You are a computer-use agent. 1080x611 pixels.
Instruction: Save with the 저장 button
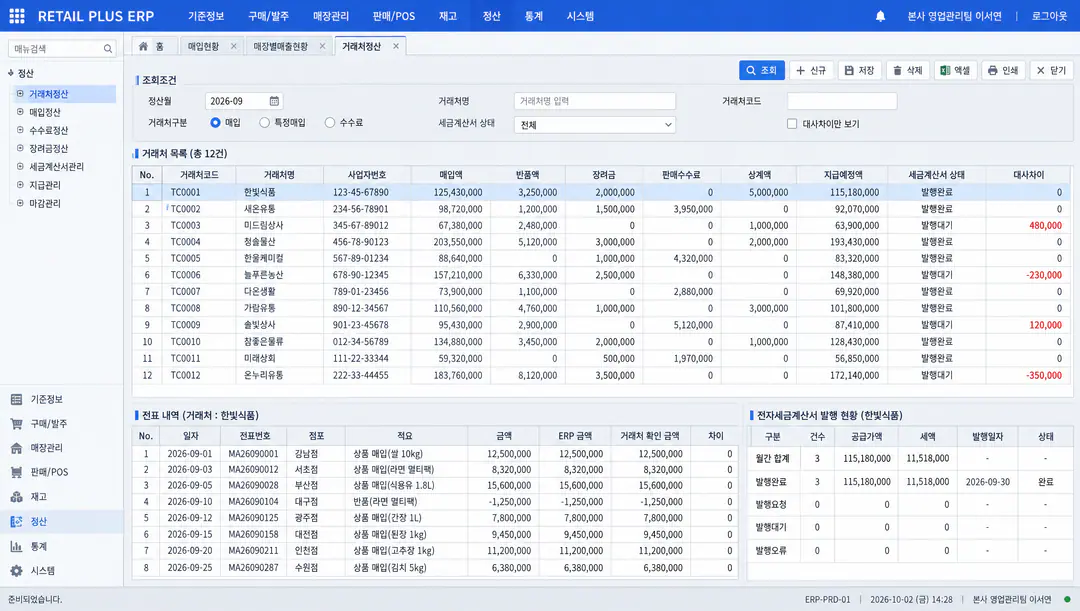860,70
